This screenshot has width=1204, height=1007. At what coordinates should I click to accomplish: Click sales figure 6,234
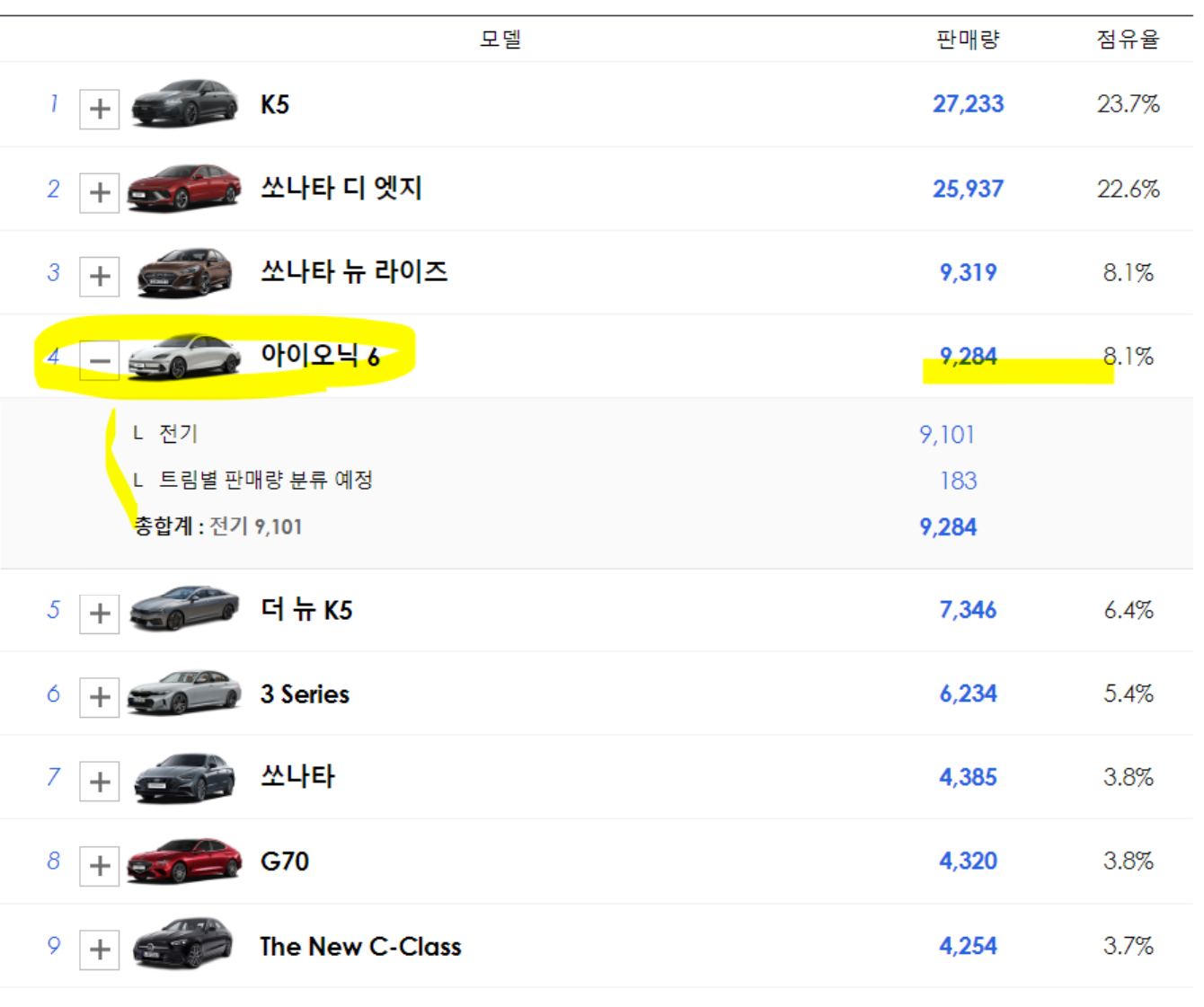(x=969, y=694)
